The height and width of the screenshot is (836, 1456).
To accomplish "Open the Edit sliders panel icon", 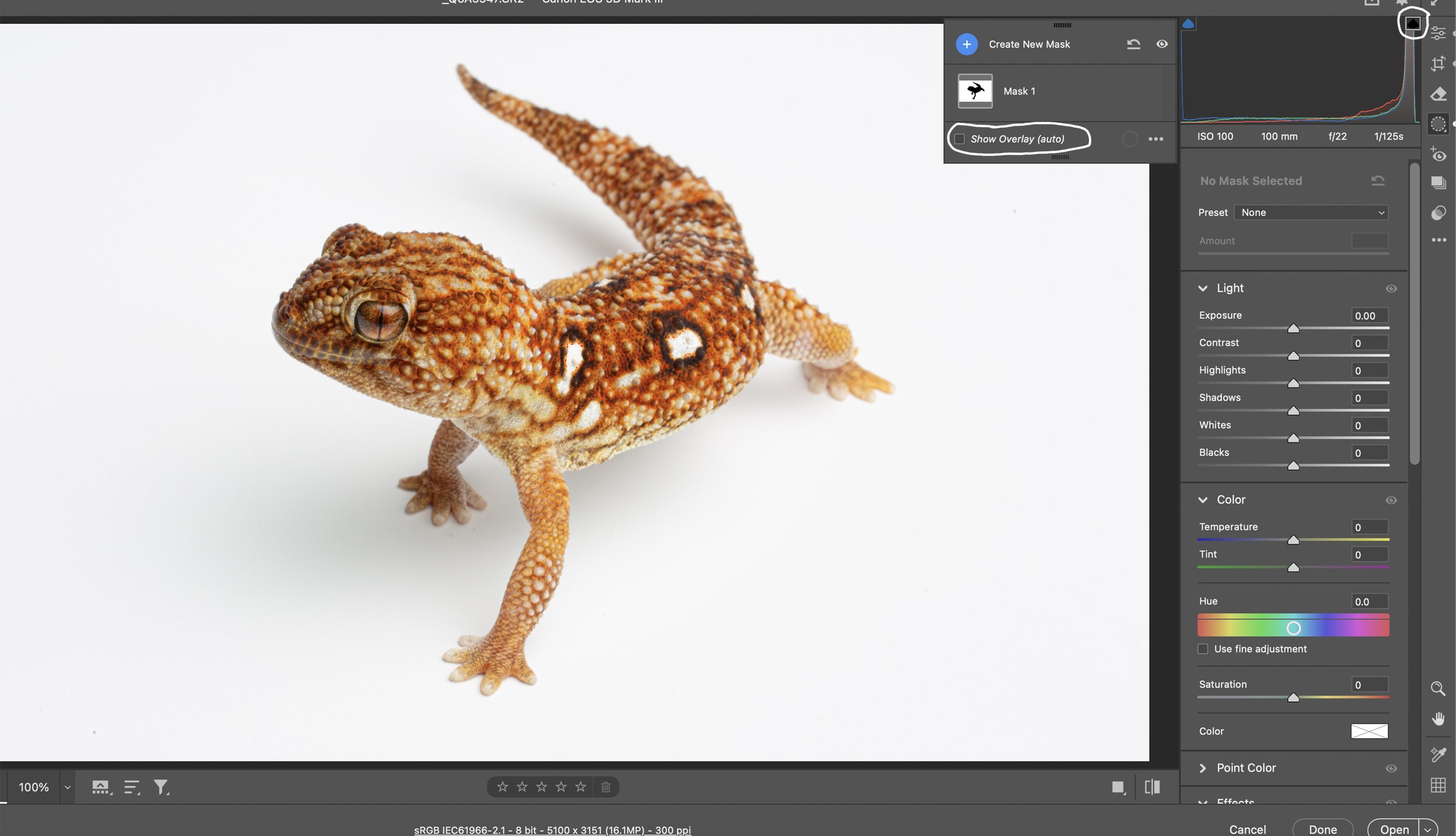I will 1437,33.
